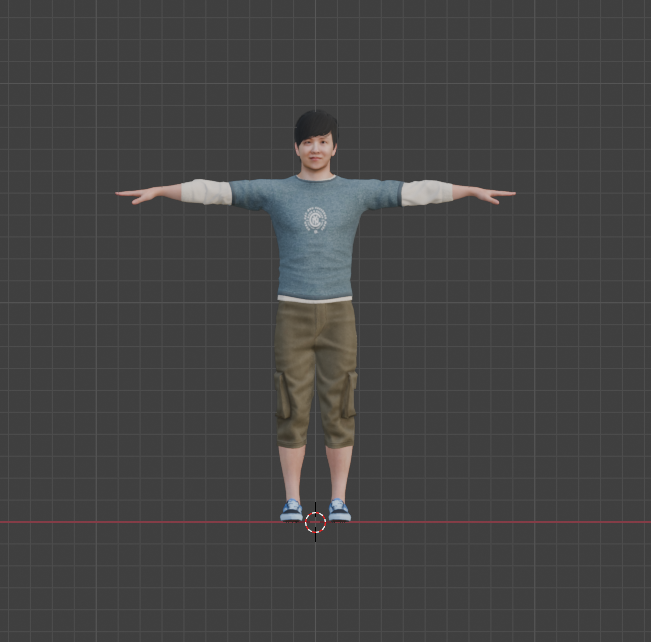This screenshot has width=651, height=642.
Task: Select the hand at the screen's left side
Action: [138, 194]
